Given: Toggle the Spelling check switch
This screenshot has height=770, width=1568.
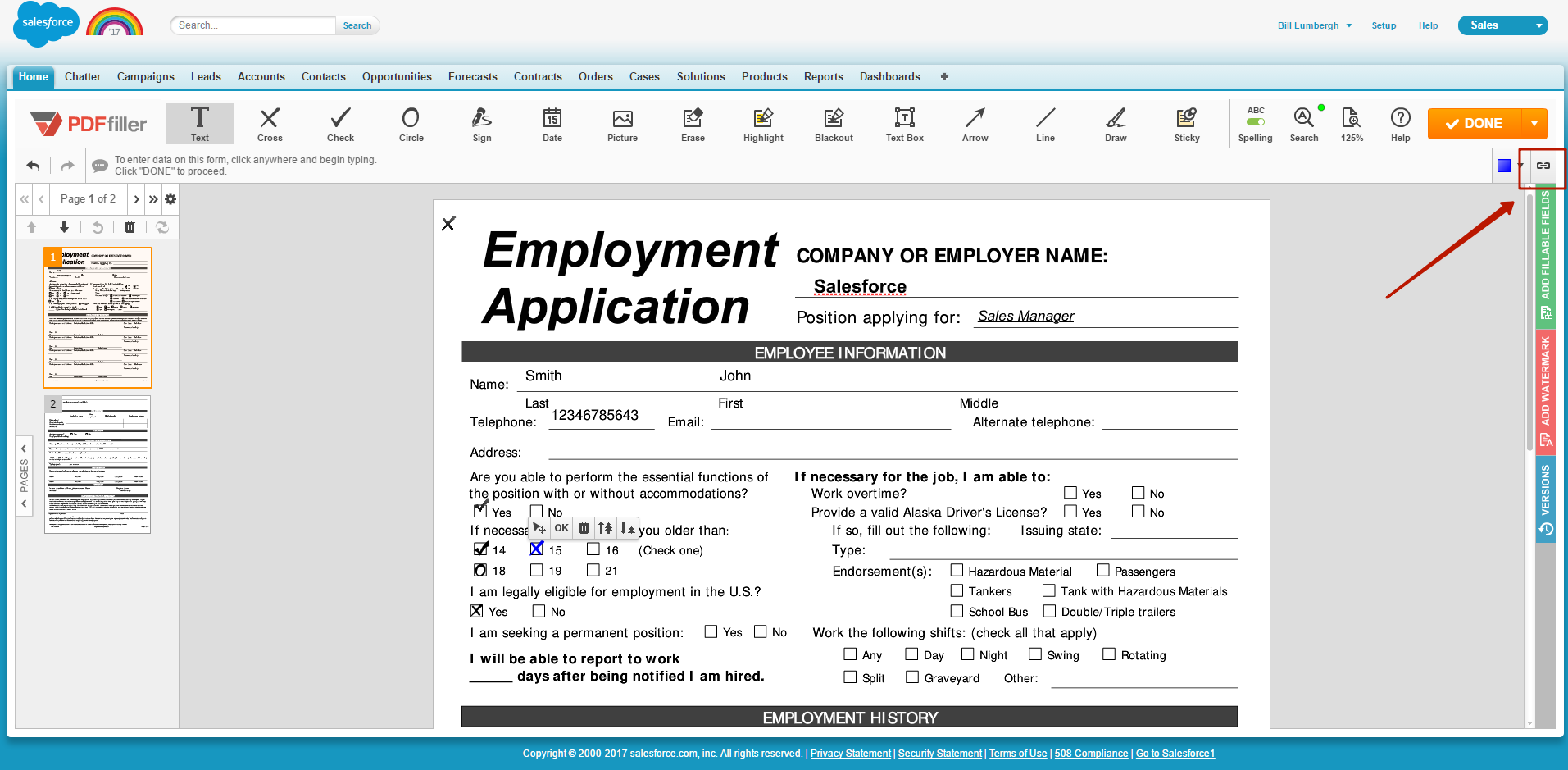Looking at the screenshot, I should click(1255, 122).
